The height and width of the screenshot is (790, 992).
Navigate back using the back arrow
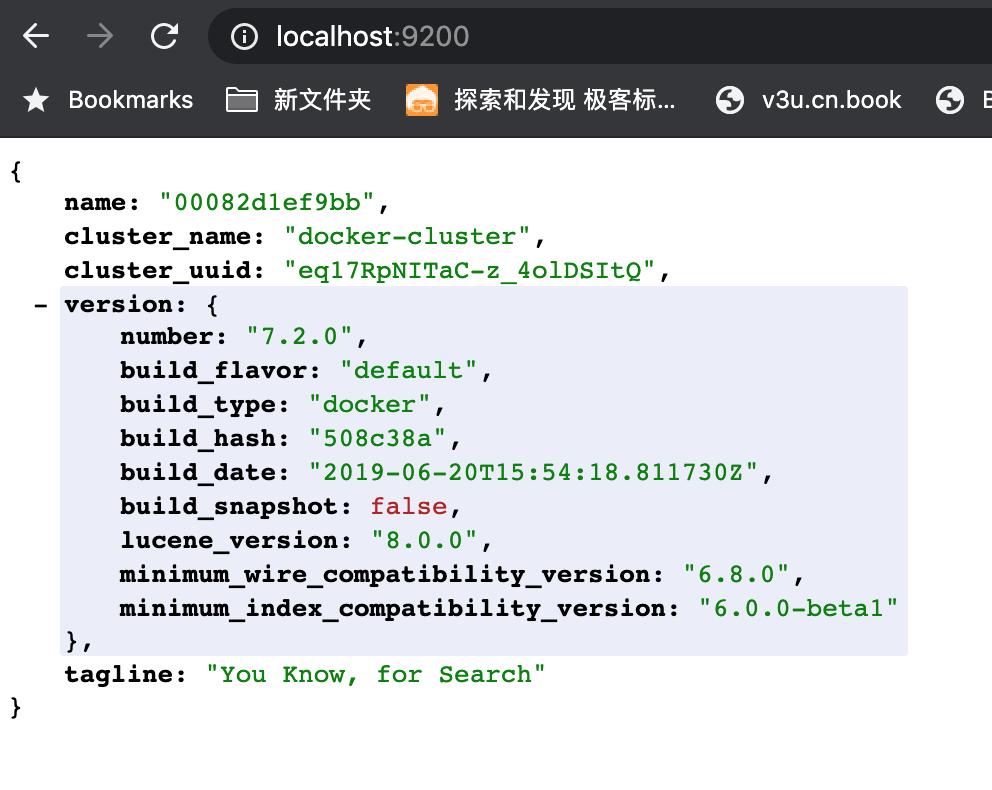[x=35, y=36]
